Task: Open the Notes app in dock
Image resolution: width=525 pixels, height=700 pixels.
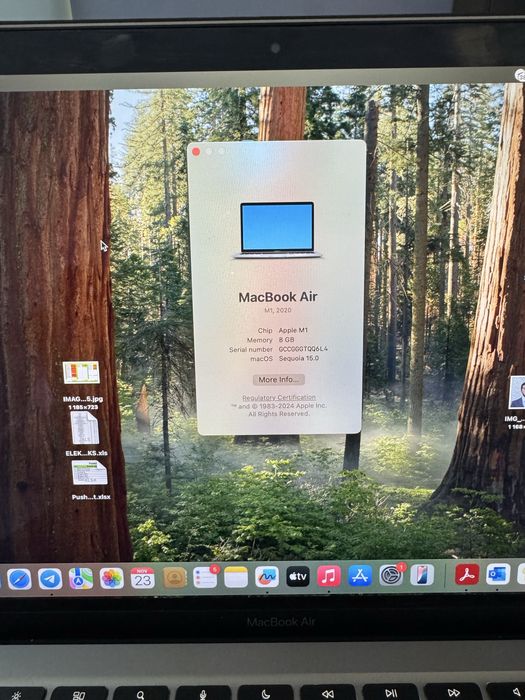Action: coord(236,577)
